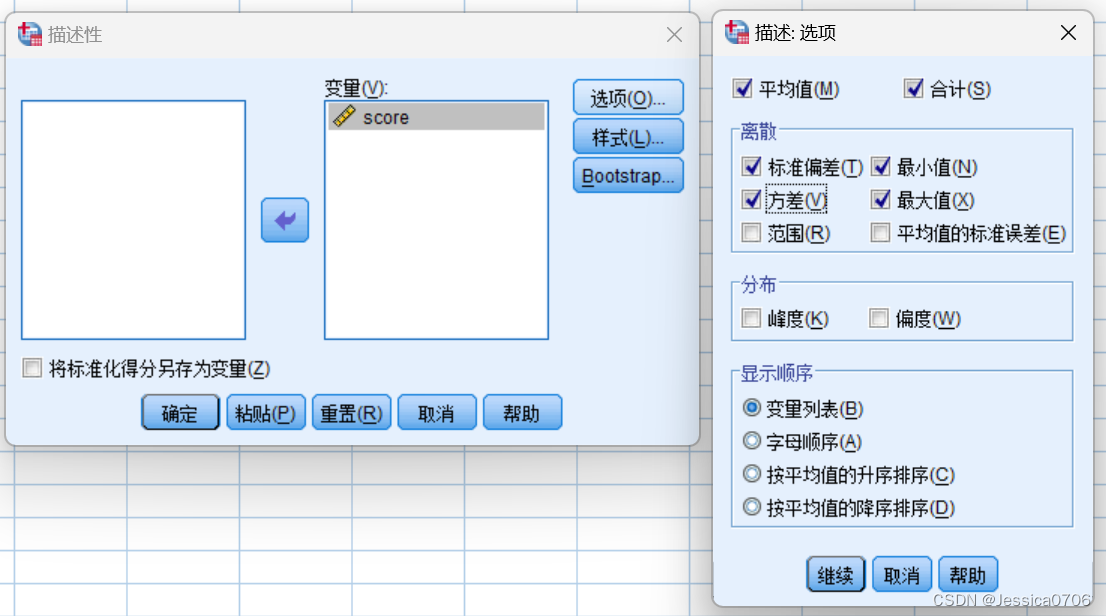This screenshot has width=1106, height=616.
Task: Uncheck the 平均值(M) checkbox
Action: 742,89
